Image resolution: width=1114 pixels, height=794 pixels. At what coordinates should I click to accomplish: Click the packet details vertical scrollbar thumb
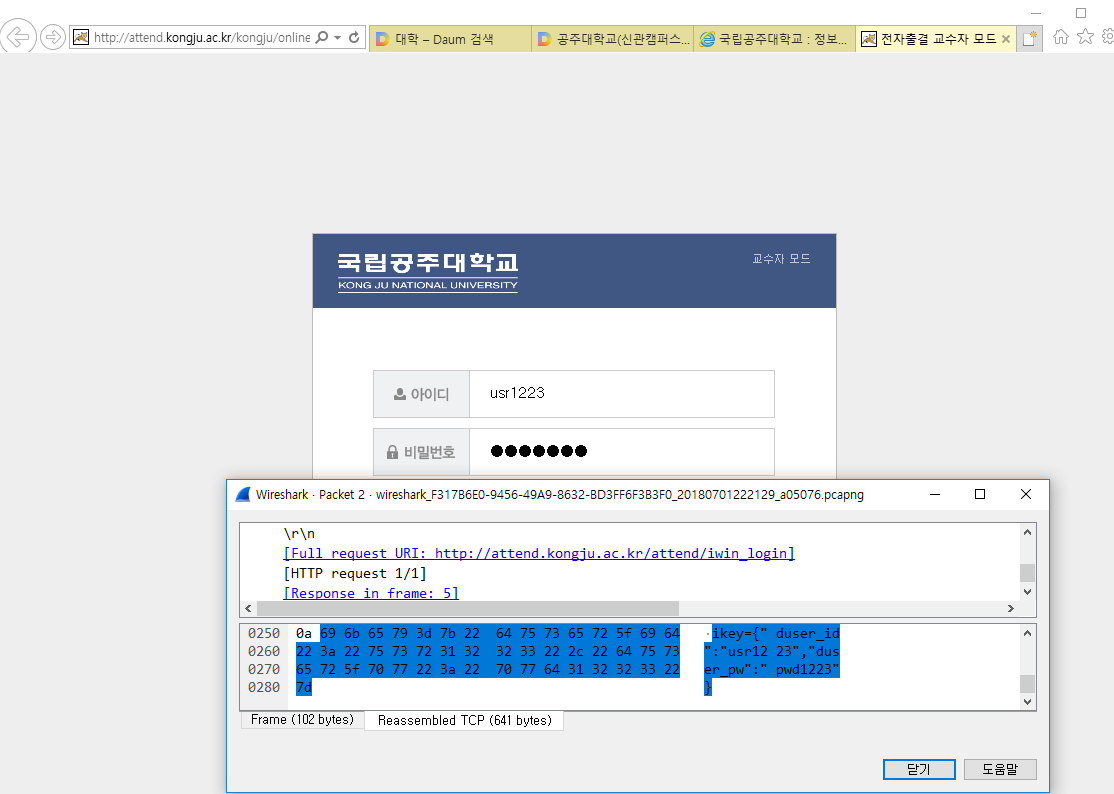[1027, 572]
